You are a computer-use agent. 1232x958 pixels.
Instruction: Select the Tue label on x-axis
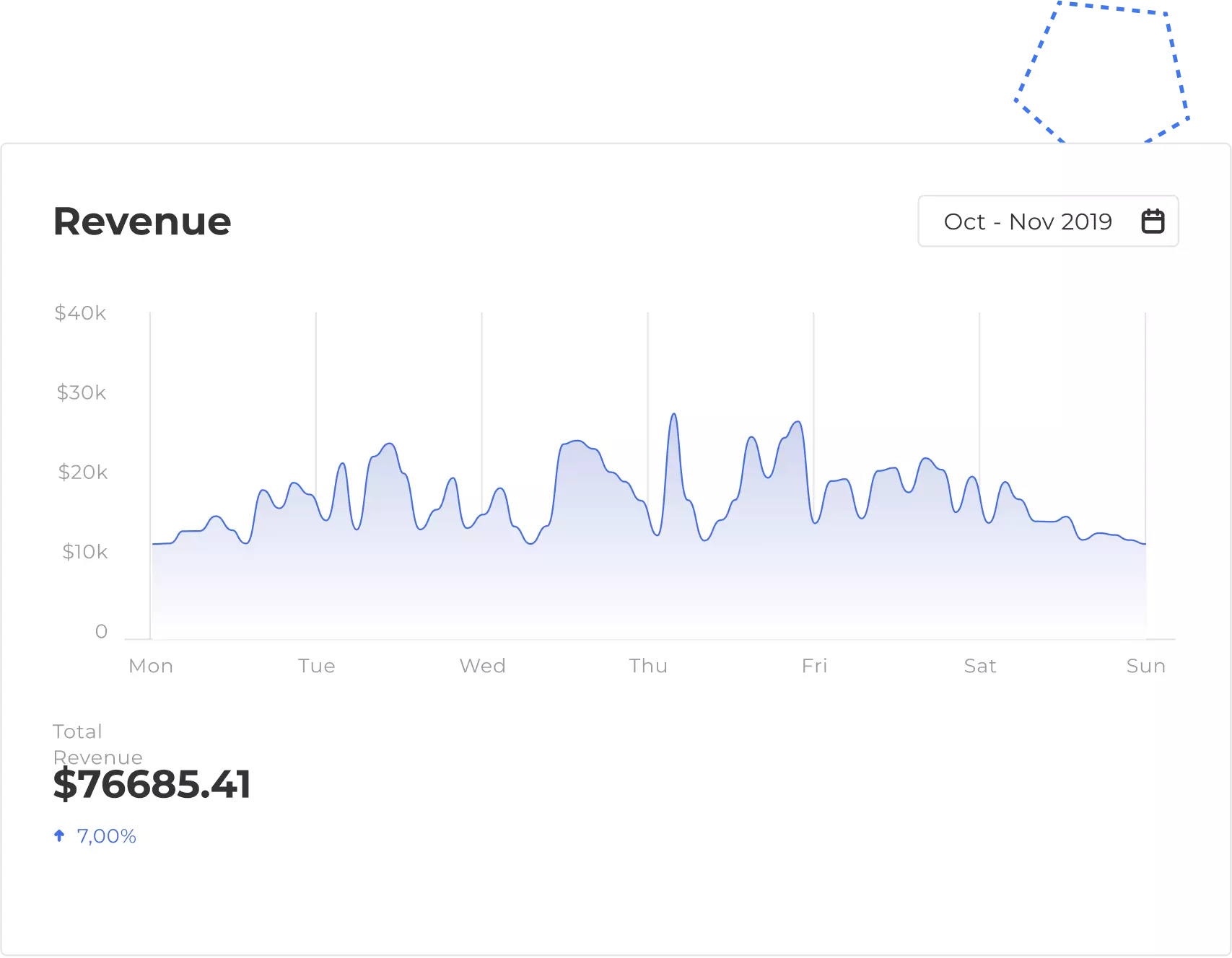click(317, 666)
